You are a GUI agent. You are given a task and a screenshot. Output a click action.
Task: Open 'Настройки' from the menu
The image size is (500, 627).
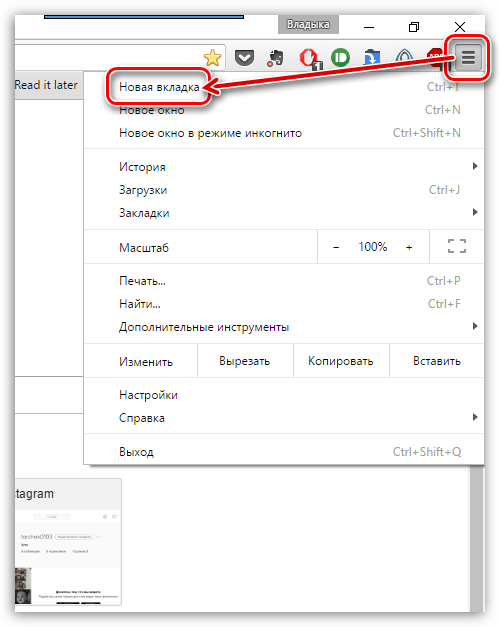[284, 395]
